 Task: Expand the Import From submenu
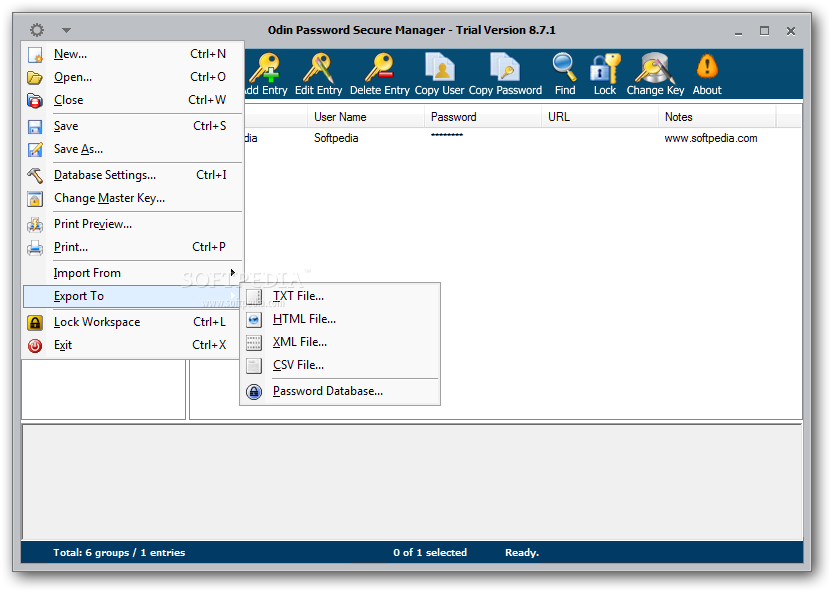(x=133, y=273)
